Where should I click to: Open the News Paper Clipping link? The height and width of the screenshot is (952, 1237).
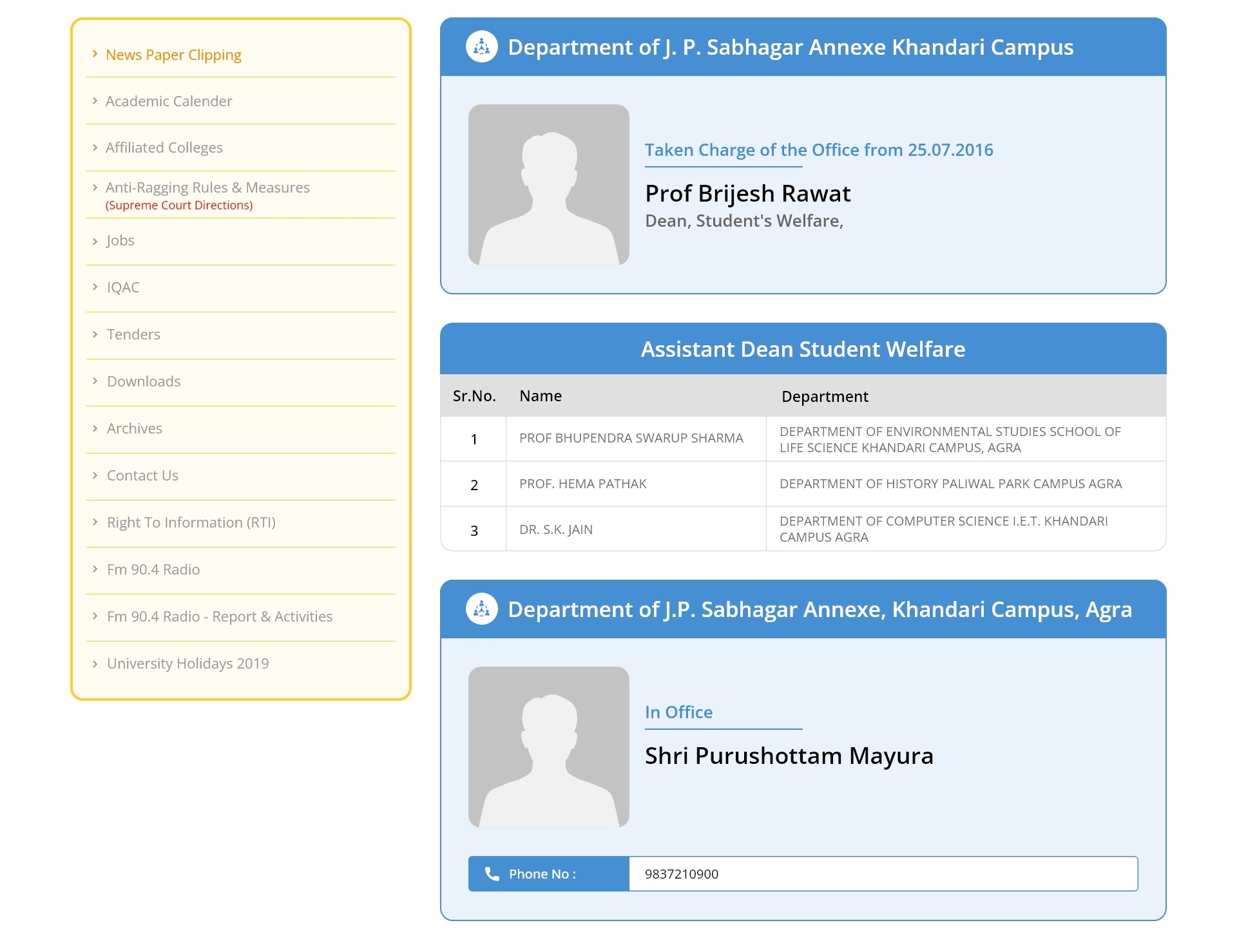(173, 55)
